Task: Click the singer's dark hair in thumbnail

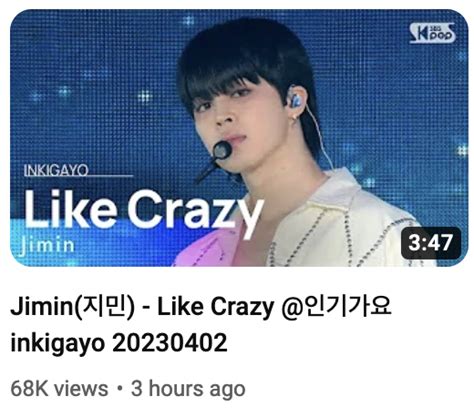Action: 247,53
